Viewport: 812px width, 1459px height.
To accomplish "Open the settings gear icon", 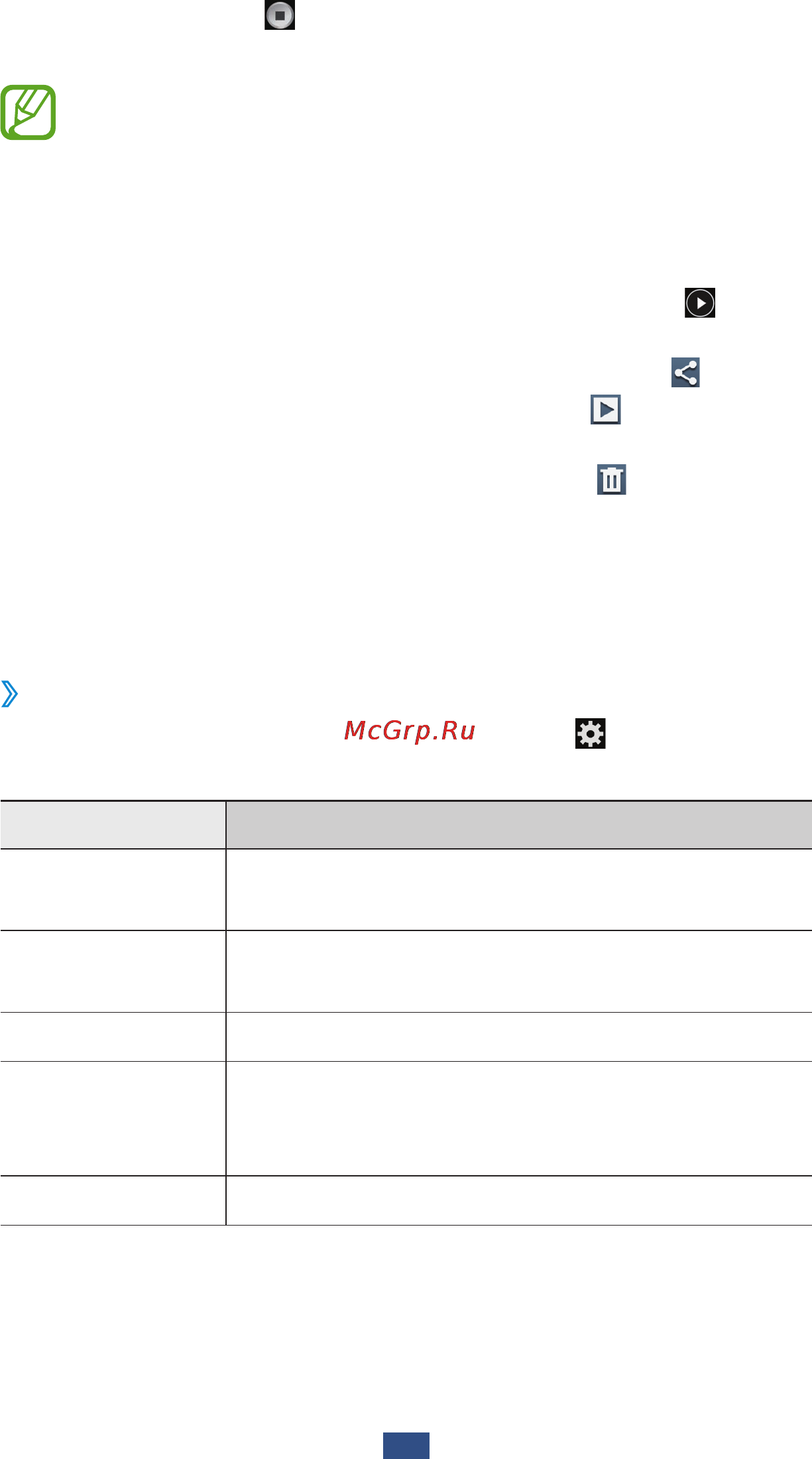I will pos(590,733).
